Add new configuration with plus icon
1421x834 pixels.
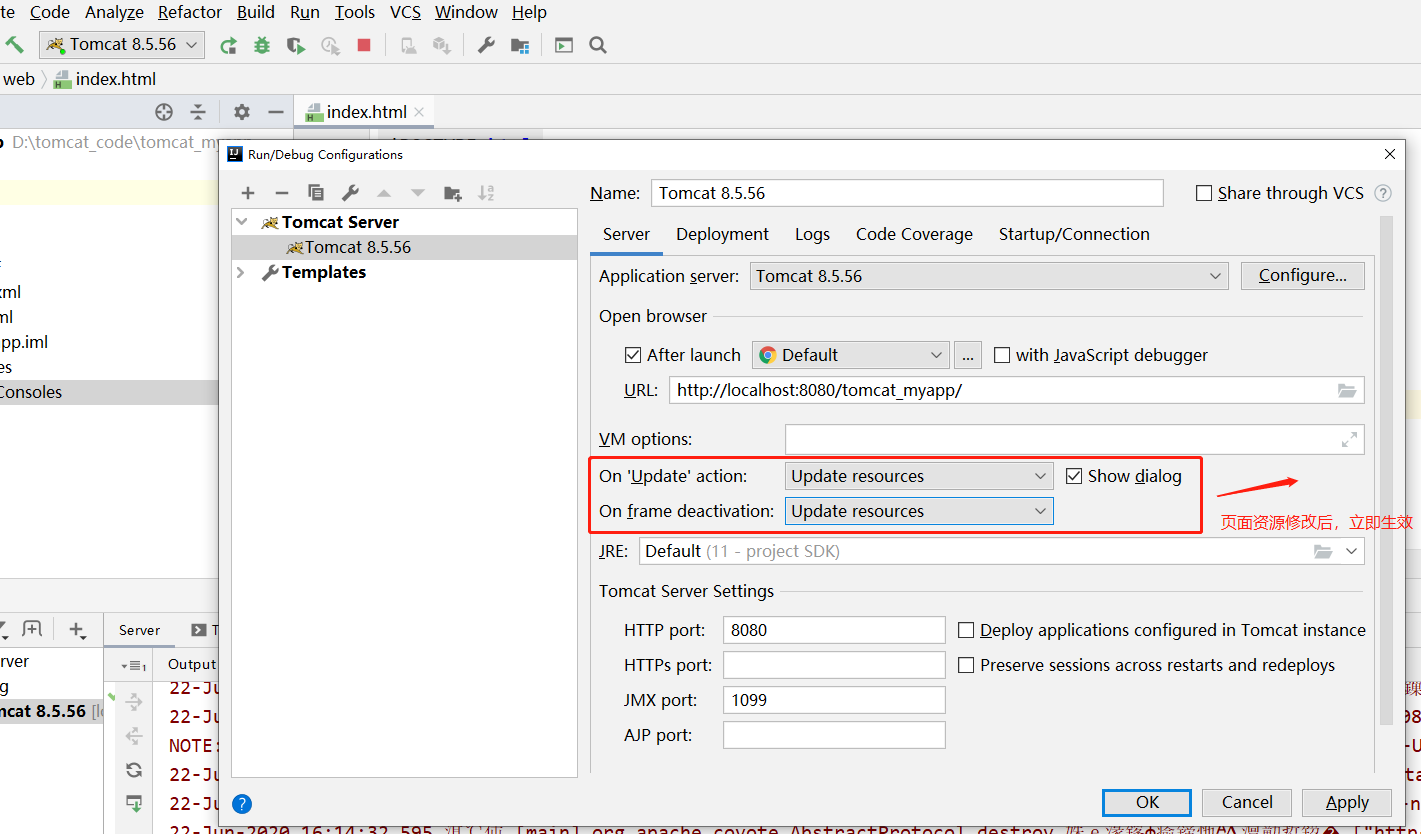[248, 193]
